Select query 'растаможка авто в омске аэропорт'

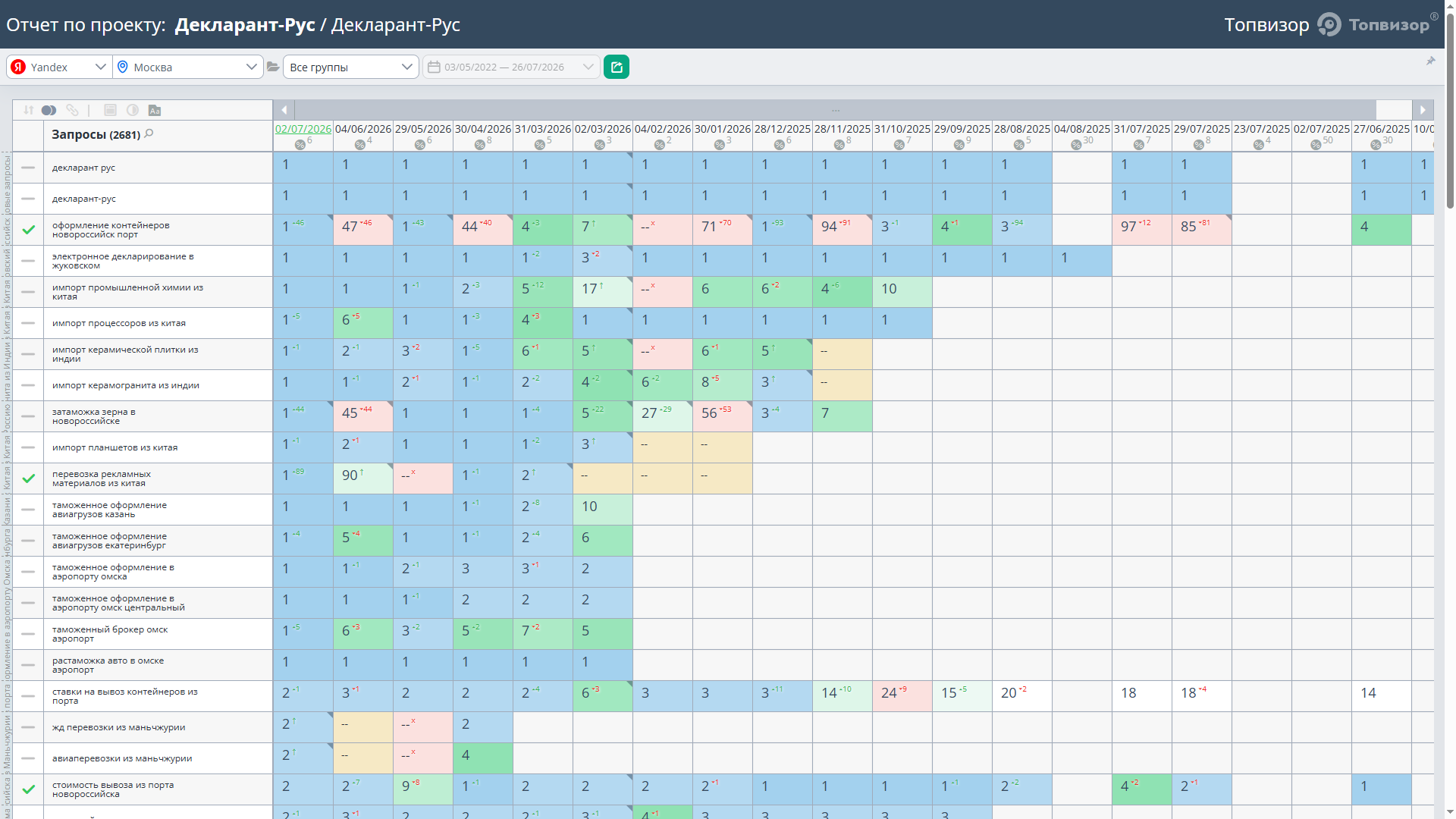108,665
